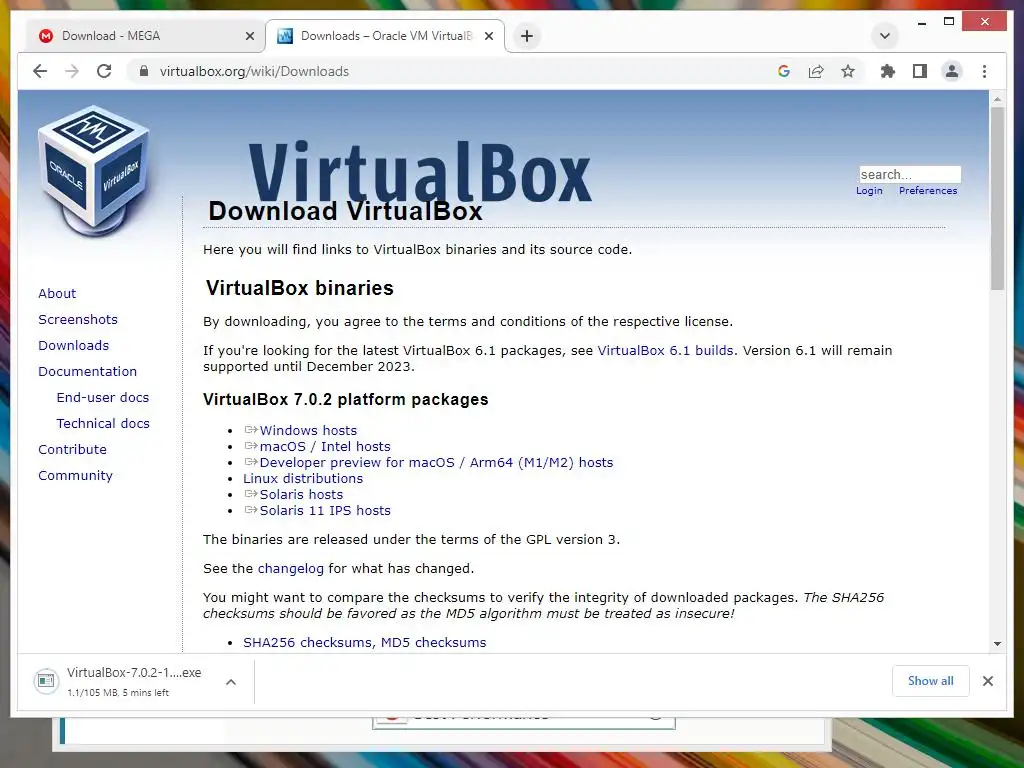
Task: Open a new tab with plus button
Action: [527, 36]
